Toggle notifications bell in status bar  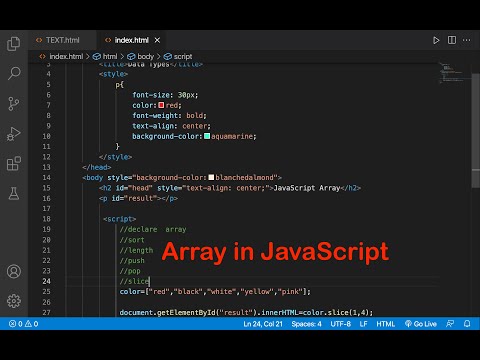pos(467,324)
